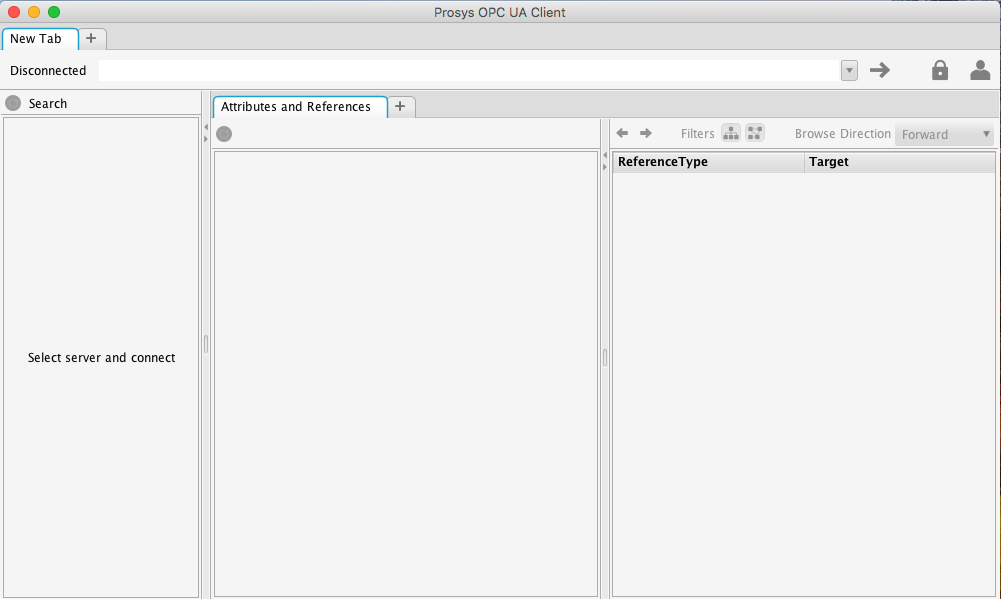The image size is (1001, 599).
Task: Add a new connection tab with plus
Action: coord(91,39)
